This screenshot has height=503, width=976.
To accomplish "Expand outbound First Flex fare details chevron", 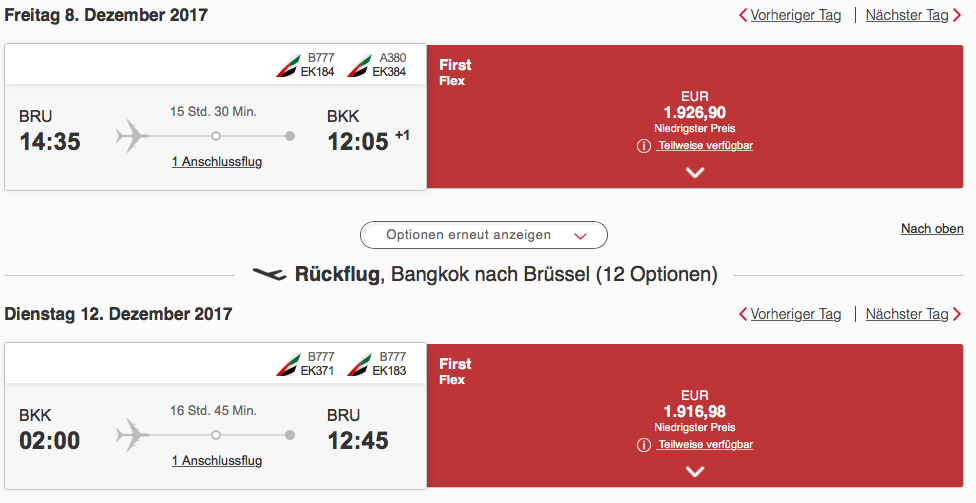I will (x=696, y=172).
